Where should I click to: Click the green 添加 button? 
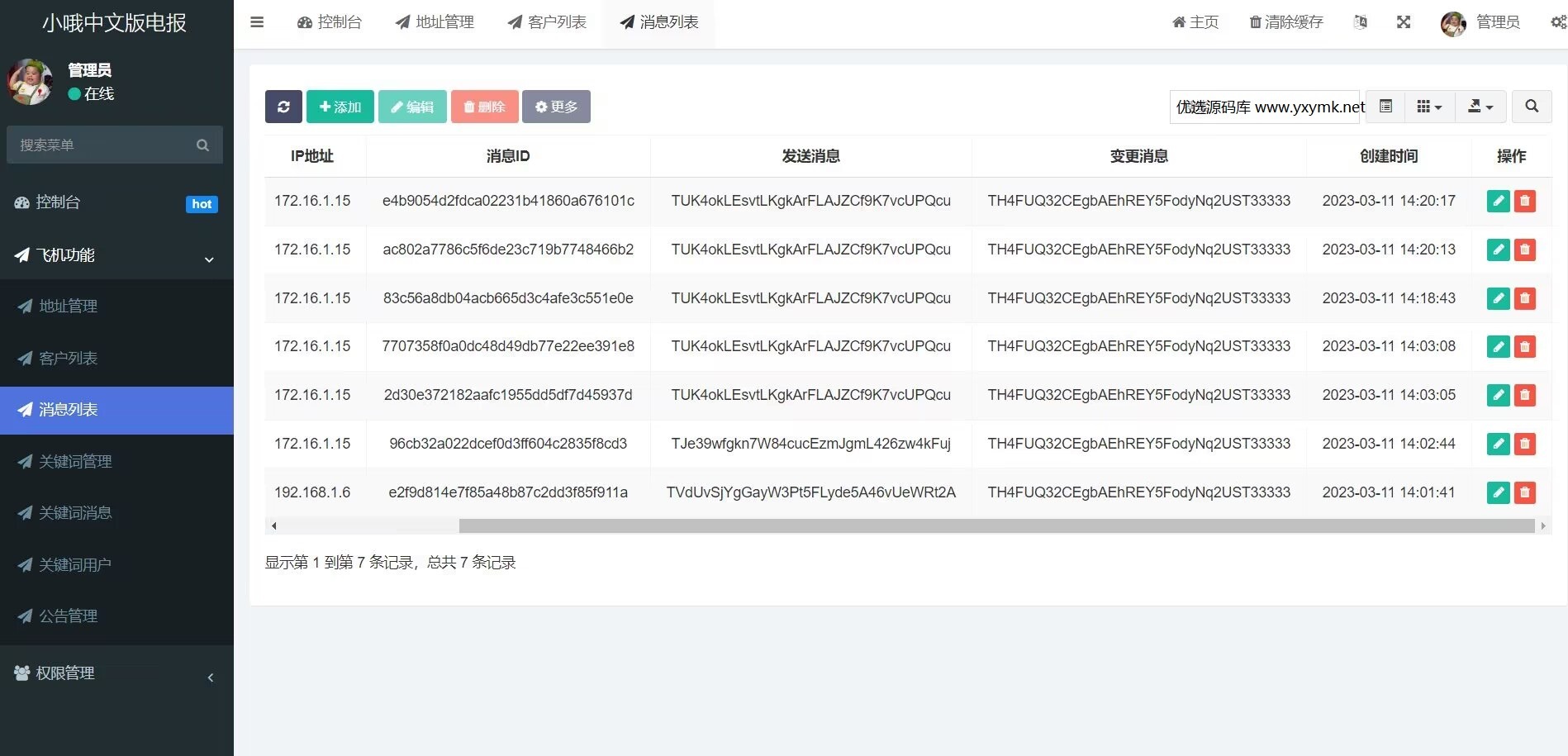tap(340, 107)
